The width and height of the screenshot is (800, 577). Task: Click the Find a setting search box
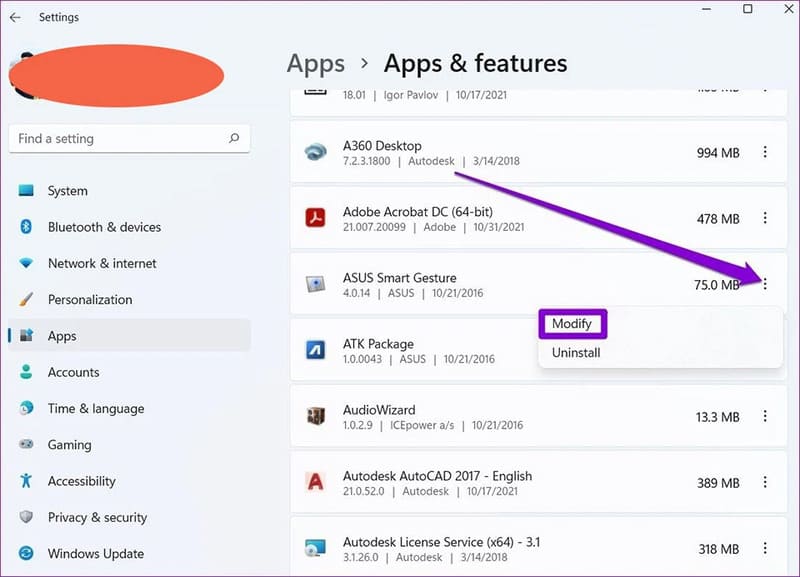(130, 138)
